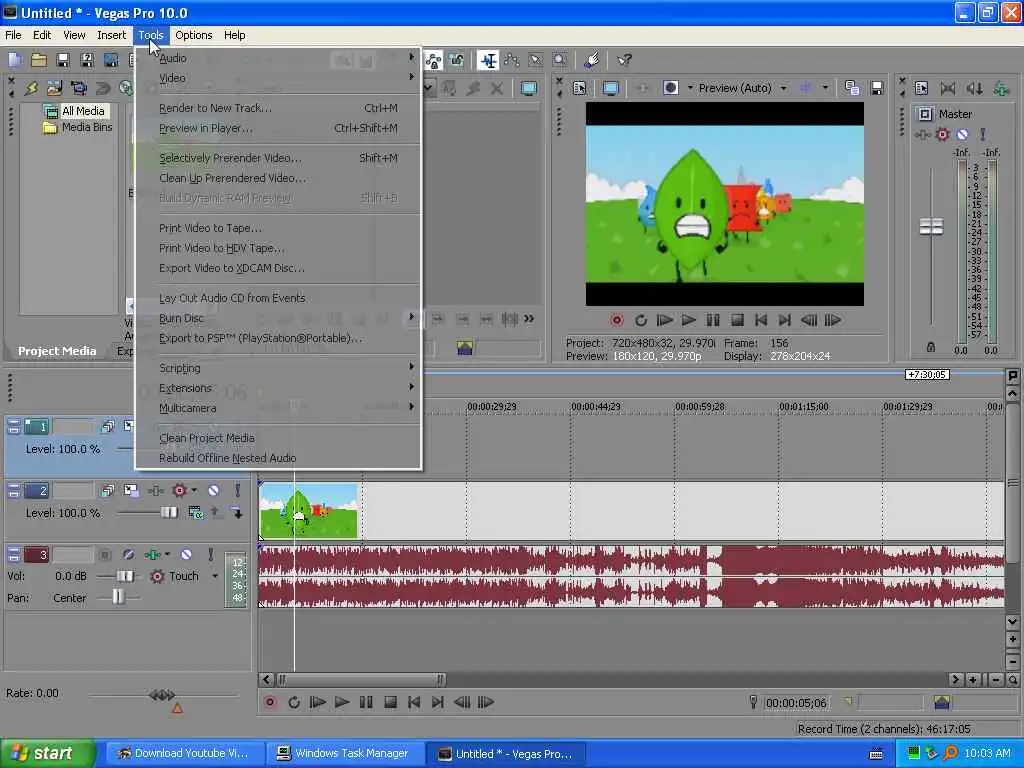Choose Print Video to Tape menu item
Image resolution: width=1024 pixels, height=768 pixels.
[x=278, y=228]
